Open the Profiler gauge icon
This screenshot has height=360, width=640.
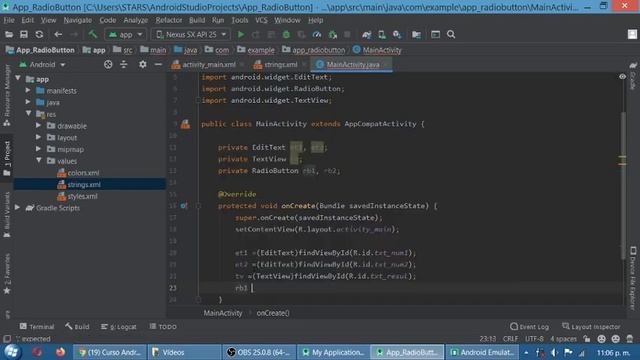(x=317, y=35)
